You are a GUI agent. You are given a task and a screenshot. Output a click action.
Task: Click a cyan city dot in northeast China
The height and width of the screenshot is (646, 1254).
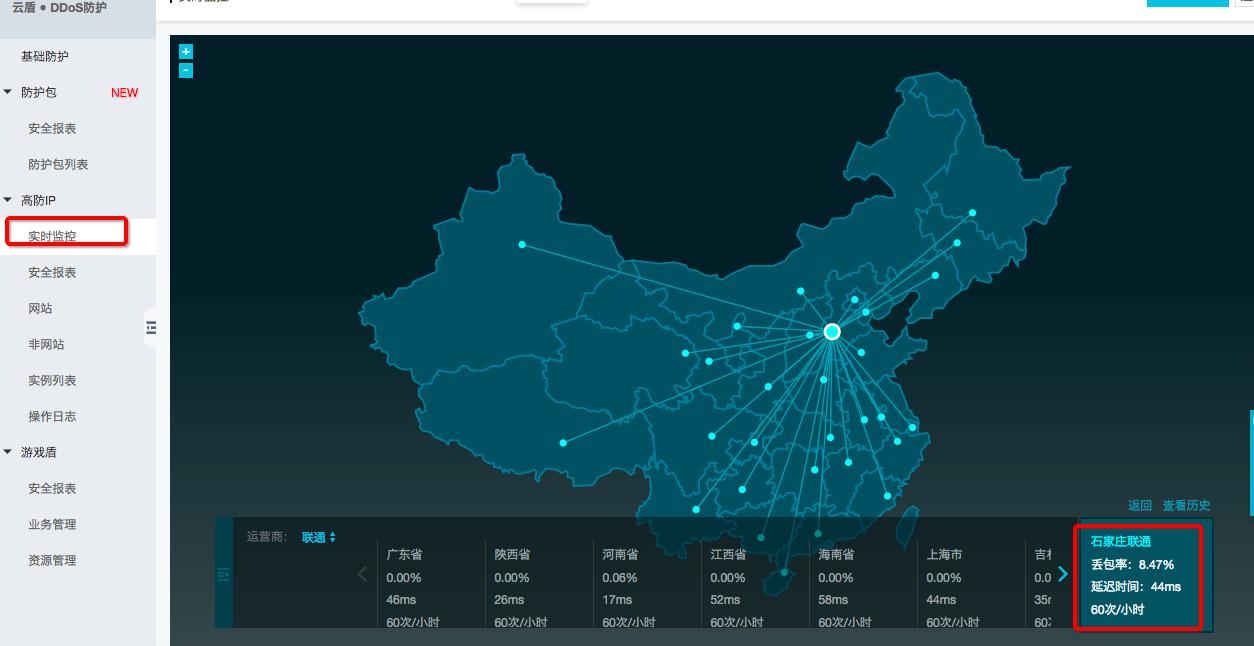[x=970, y=213]
